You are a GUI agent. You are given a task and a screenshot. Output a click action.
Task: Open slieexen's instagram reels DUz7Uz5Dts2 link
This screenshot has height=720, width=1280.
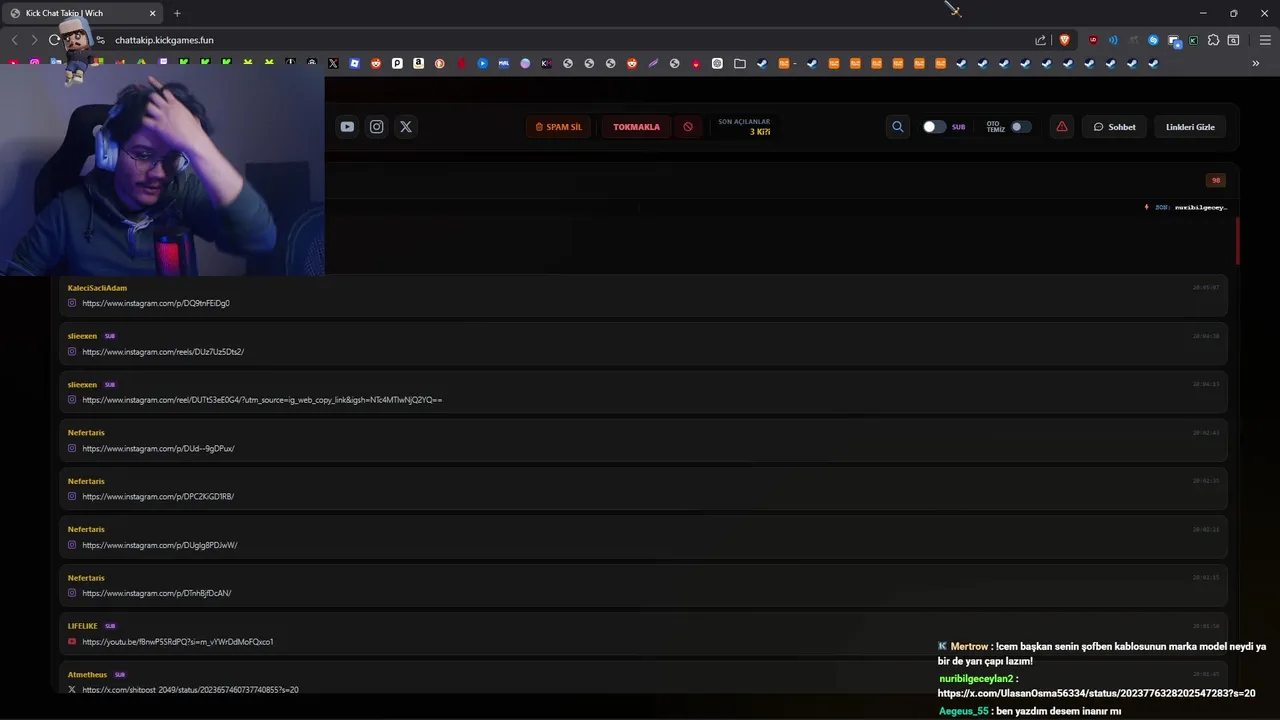click(163, 352)
